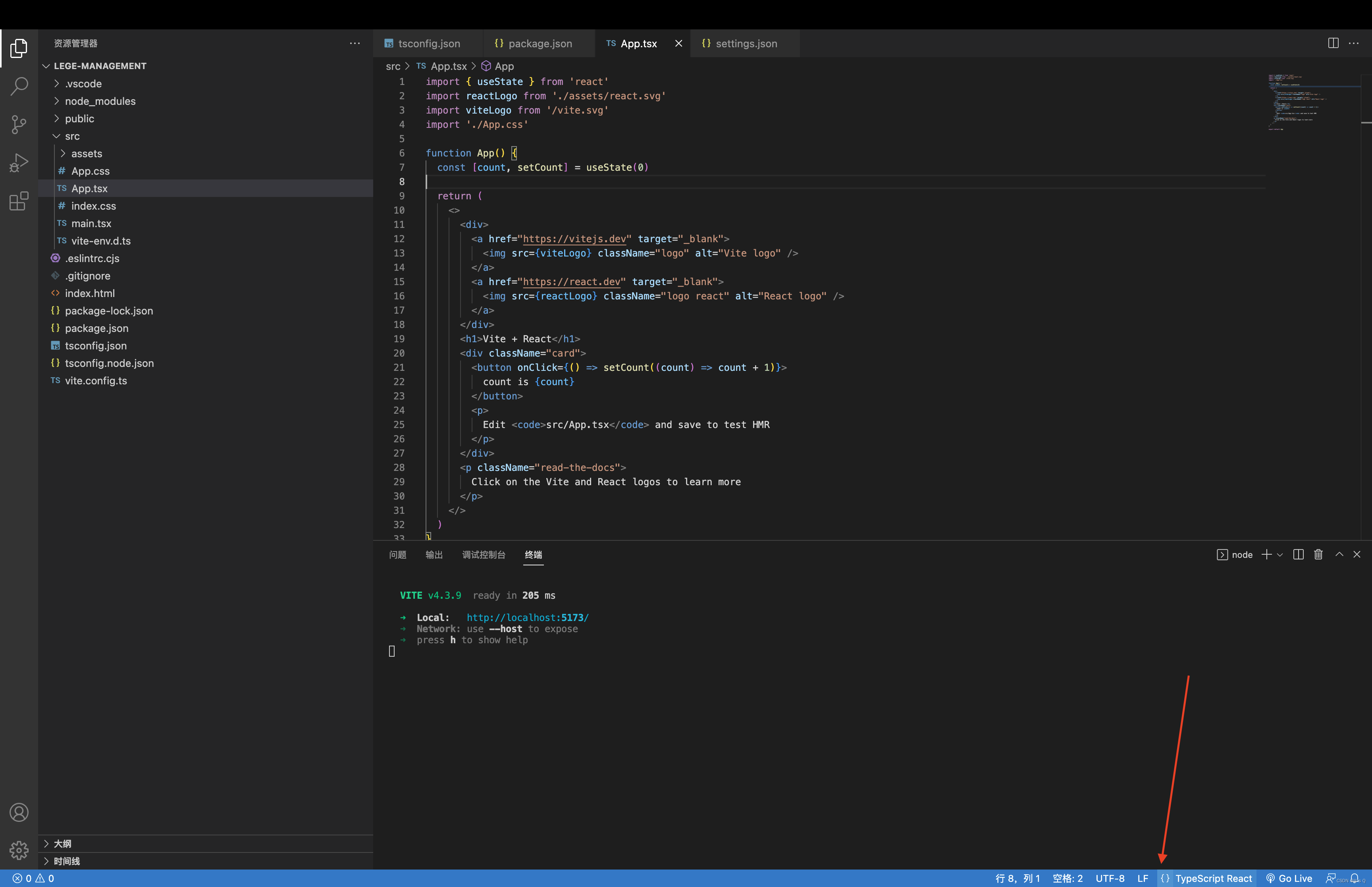The image size is (1372, 887).
Task: Click App symbol in breadcrumb
Action: pos(497,66)
